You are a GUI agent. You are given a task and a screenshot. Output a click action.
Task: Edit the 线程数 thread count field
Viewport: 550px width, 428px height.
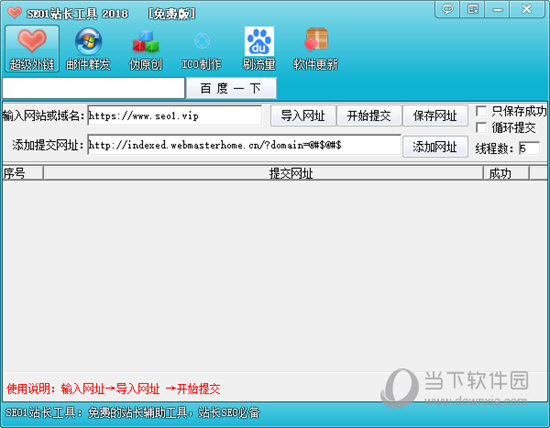[x=529, y=148]
